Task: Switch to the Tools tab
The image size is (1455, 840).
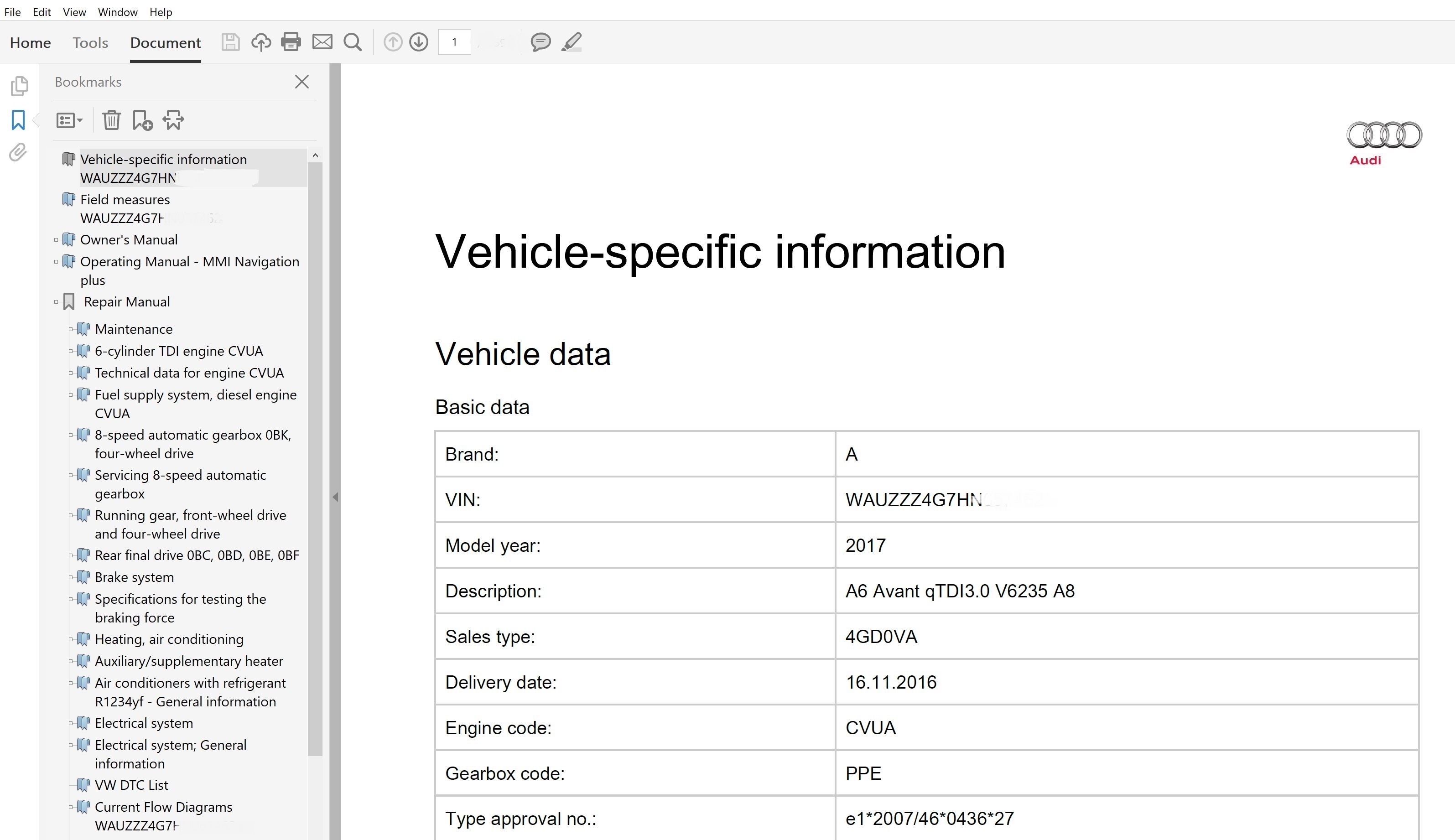Action: (x=90, y=43)
